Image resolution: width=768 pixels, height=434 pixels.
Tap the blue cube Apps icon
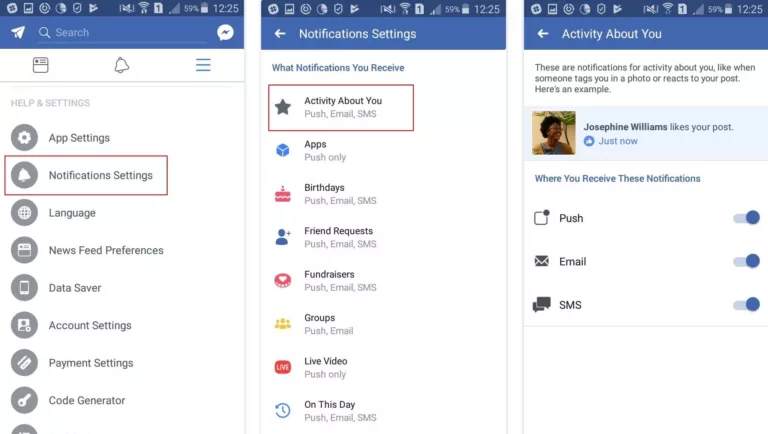click(283, 150)
